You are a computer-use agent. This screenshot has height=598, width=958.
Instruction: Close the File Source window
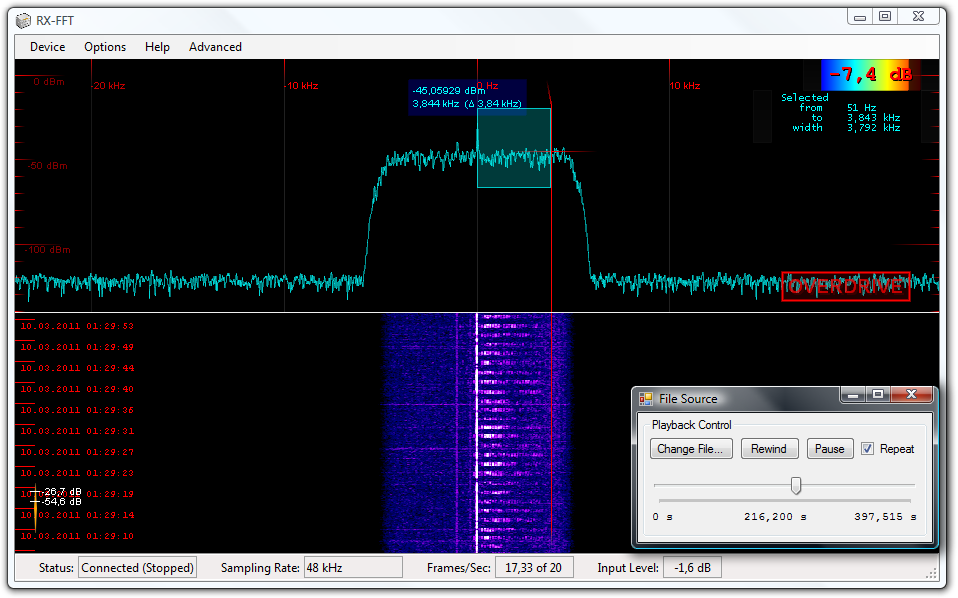pos(912,395)
